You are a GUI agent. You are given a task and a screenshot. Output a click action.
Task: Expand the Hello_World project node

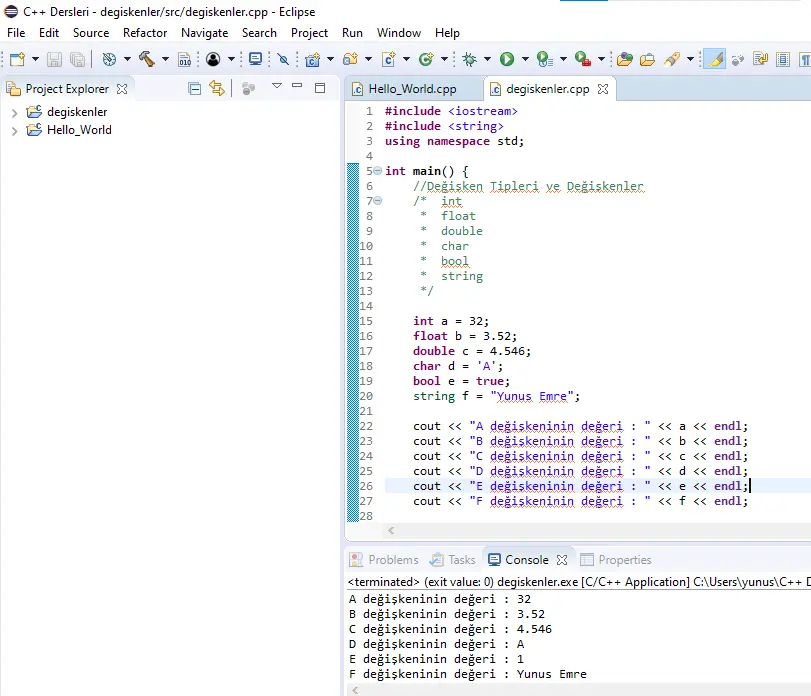pyautogui.click(x=14, y=130)
